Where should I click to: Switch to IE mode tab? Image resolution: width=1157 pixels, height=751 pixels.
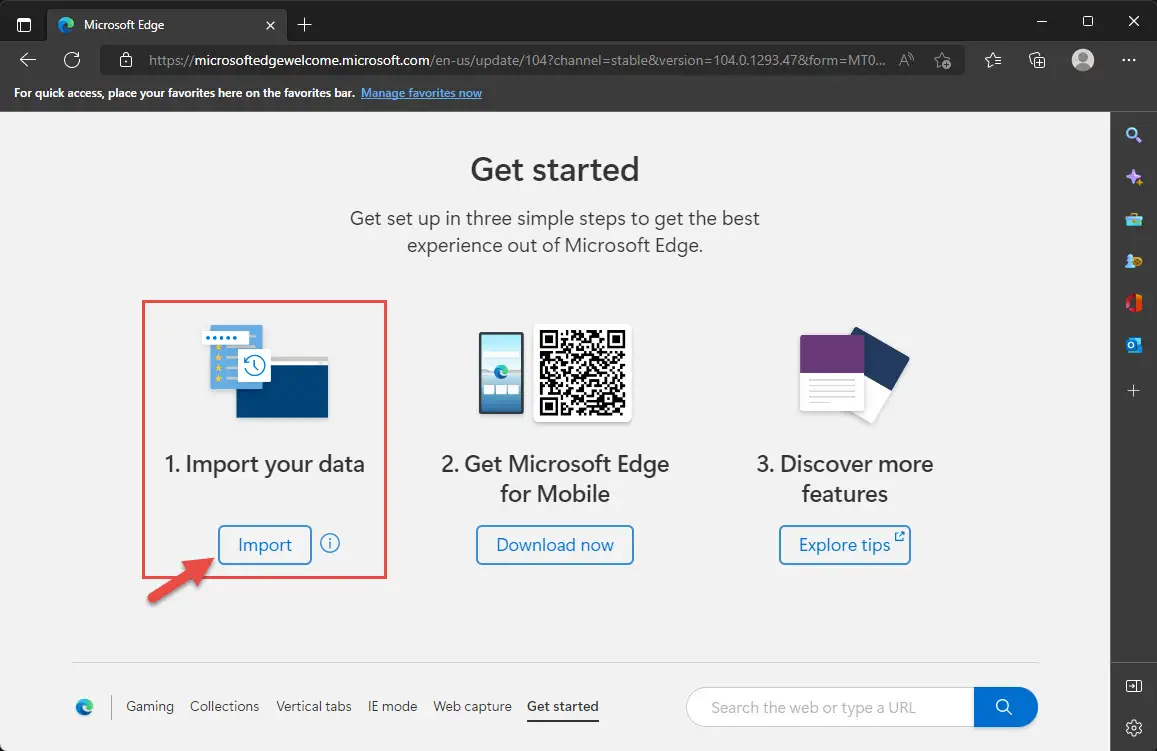(x=393, y=706)
